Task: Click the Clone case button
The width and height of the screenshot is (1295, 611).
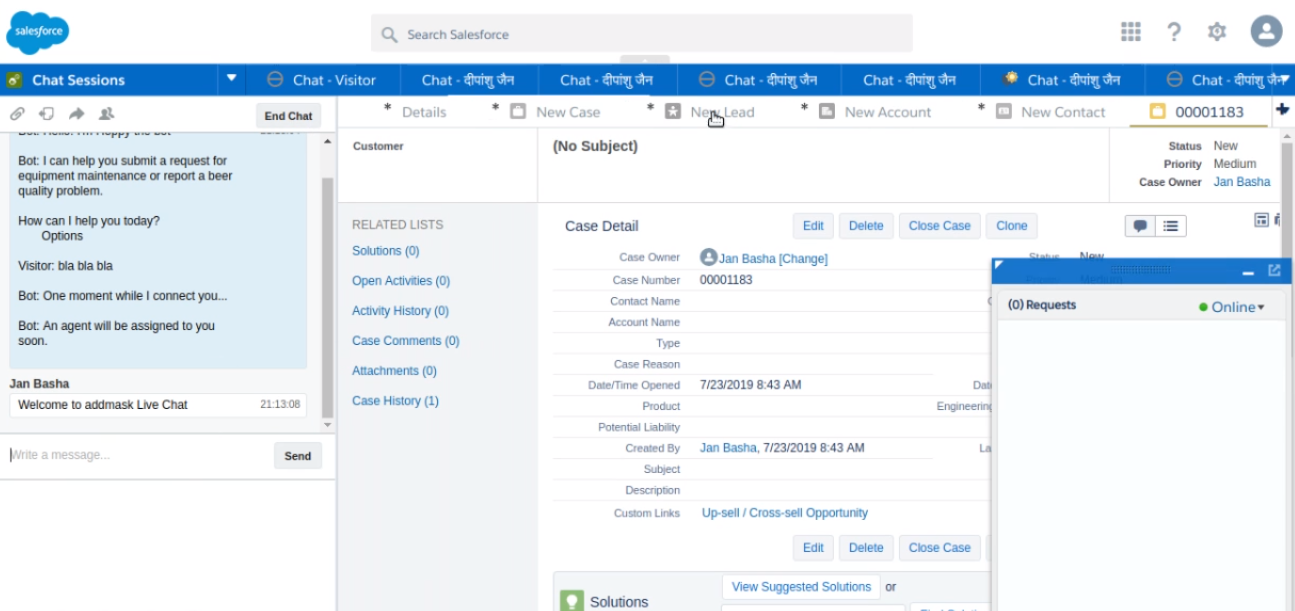Action: pyautogui.click(x=1012, y=226)
